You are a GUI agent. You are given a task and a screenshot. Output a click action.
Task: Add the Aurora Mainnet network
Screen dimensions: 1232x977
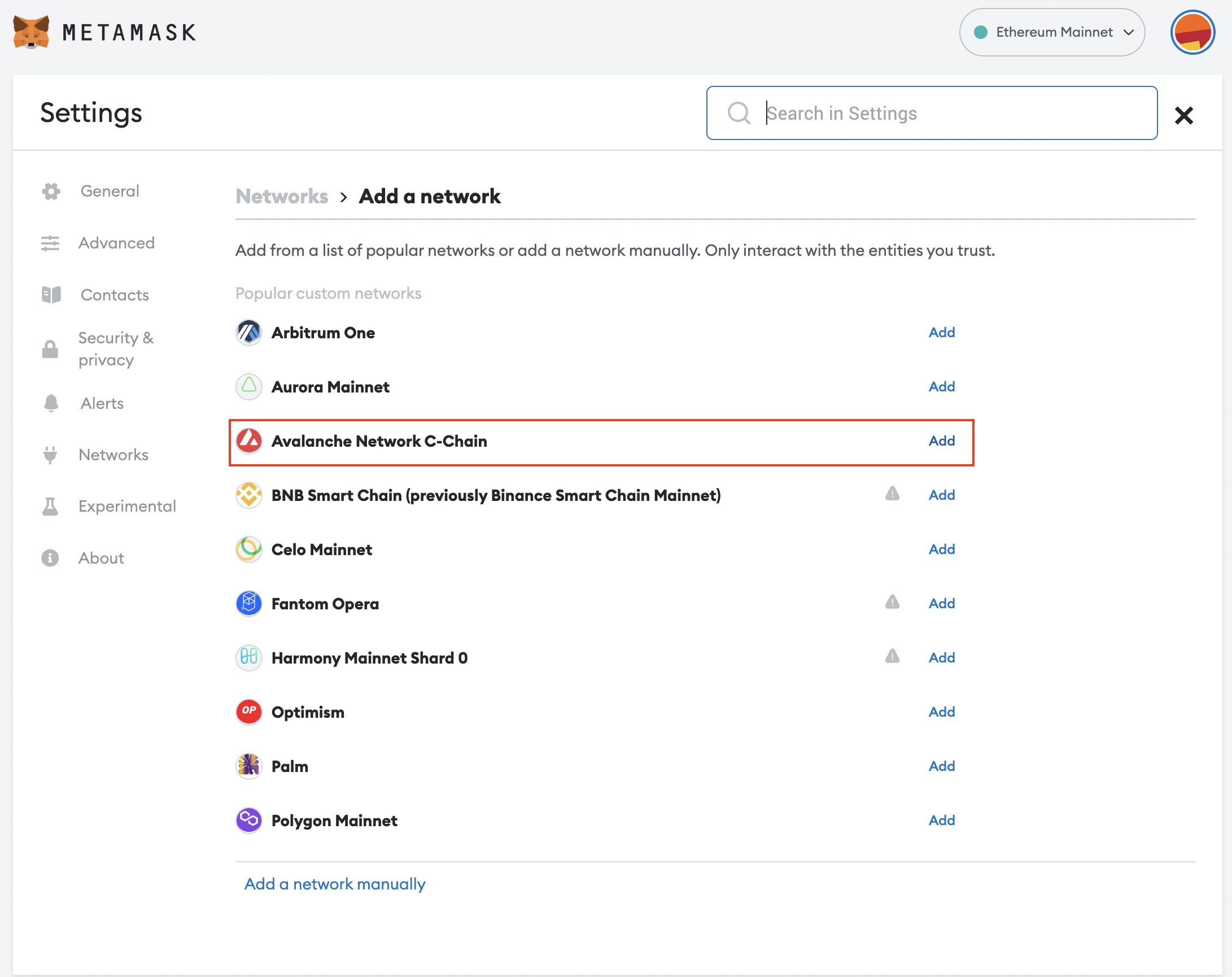click(942, 386)
